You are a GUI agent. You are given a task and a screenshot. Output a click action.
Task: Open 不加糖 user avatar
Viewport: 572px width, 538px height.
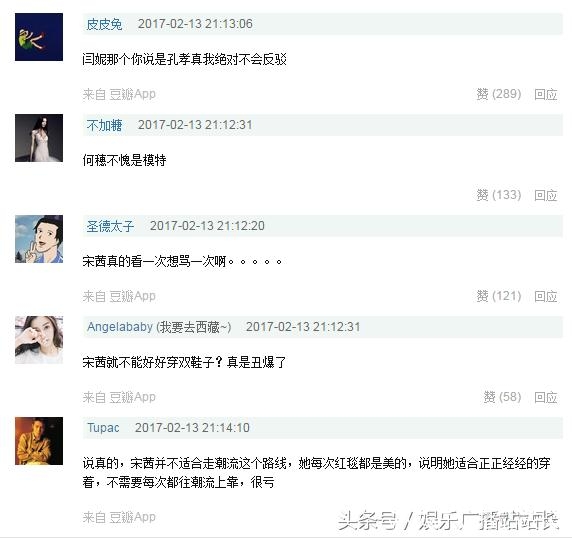click(x=39, y=138)
